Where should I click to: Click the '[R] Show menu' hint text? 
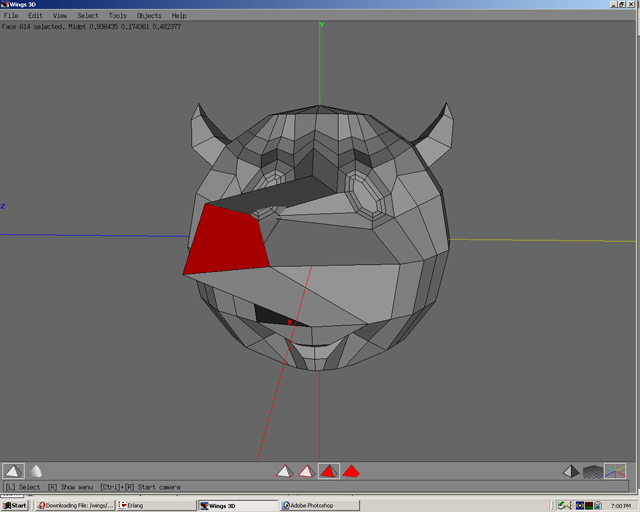70,487
